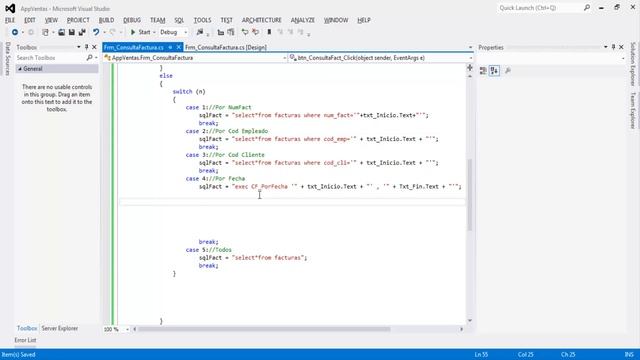The height and width of the screenshot is (360, 640).
Task: Open the VIEW menu
Action: click(x=51, y=20)
